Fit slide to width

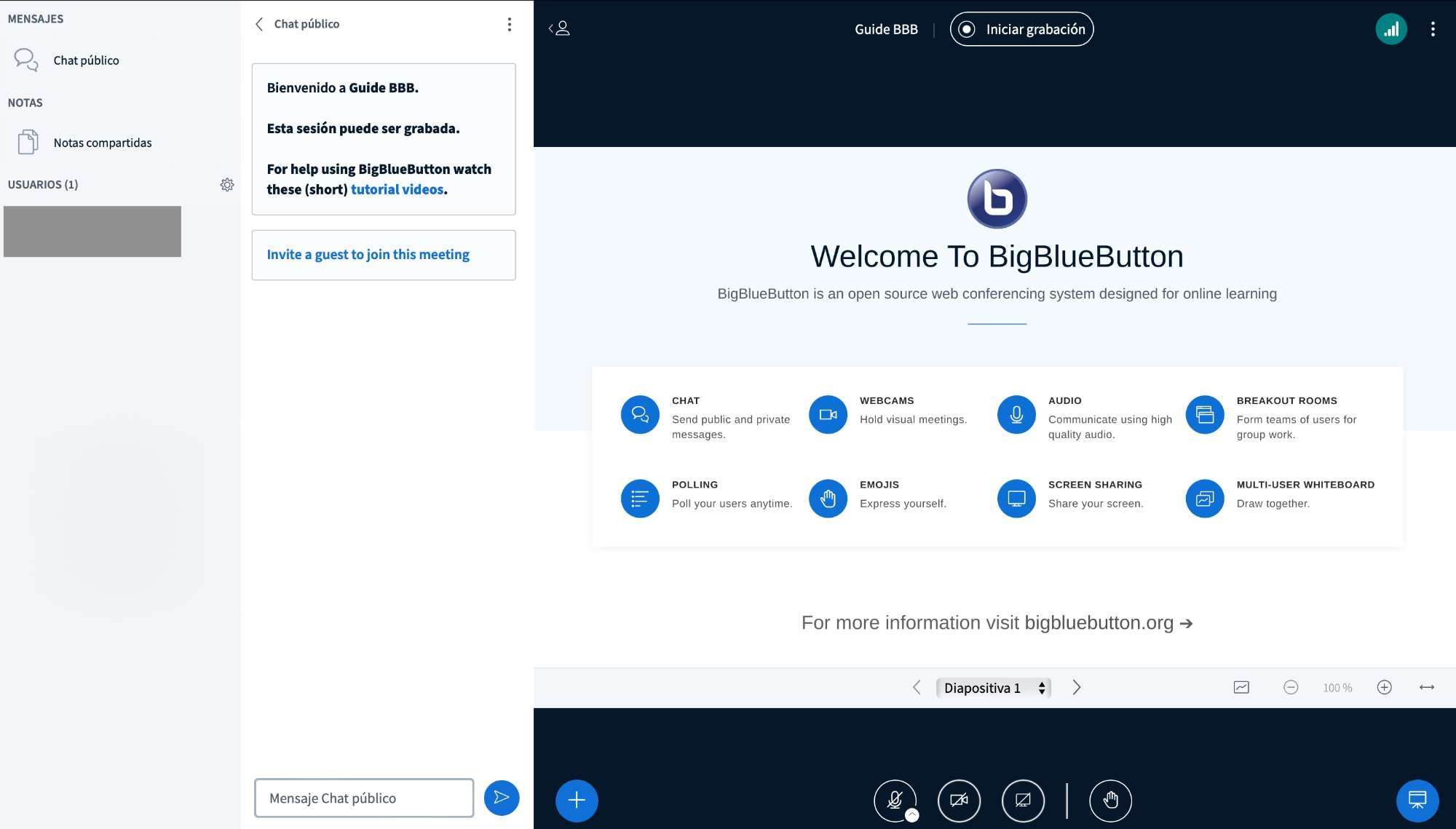pyautogui.click(x=1427, y=688)
